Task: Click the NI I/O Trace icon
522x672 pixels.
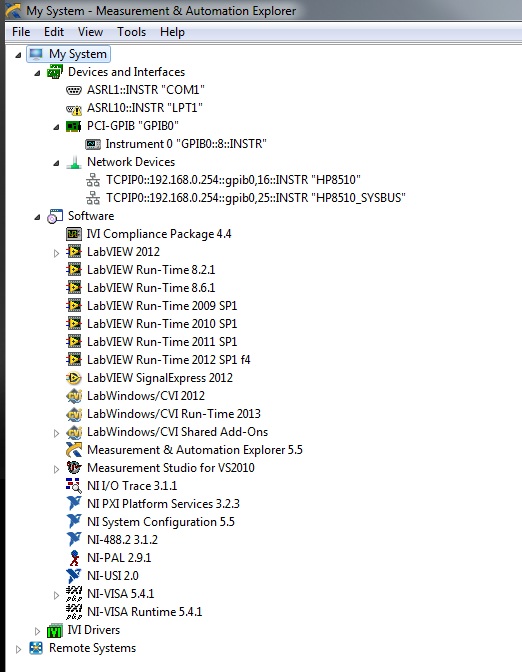Action: tap(74, 486)
